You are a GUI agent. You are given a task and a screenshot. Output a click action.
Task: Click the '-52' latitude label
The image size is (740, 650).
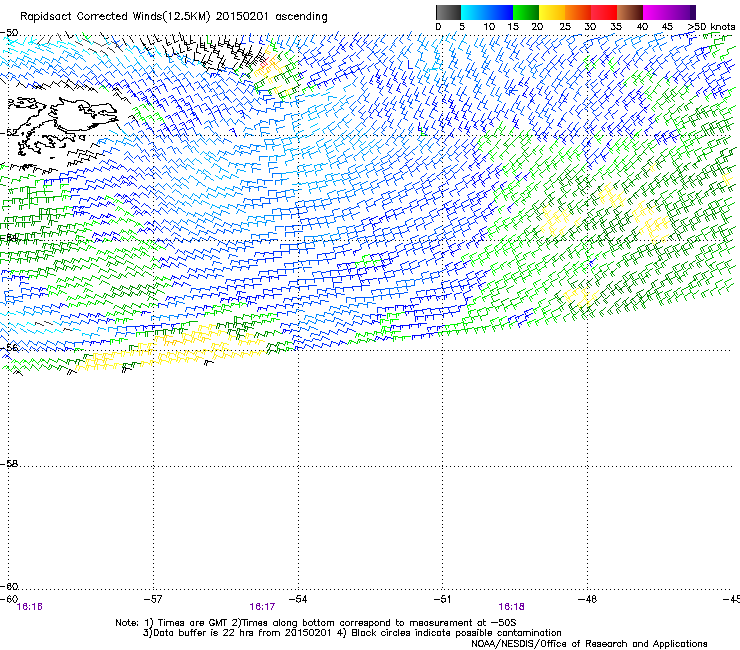tap(9, 133)
